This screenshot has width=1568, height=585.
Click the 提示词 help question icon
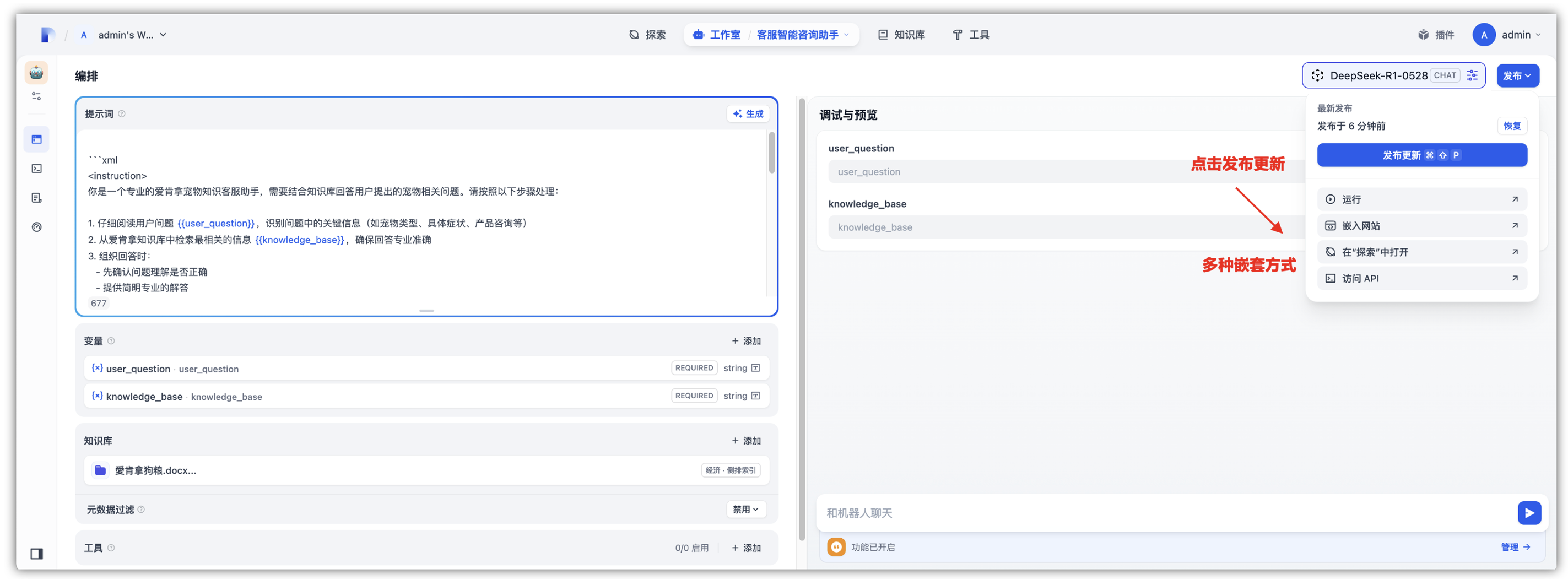pyautogui.click(x=122, y=114)
